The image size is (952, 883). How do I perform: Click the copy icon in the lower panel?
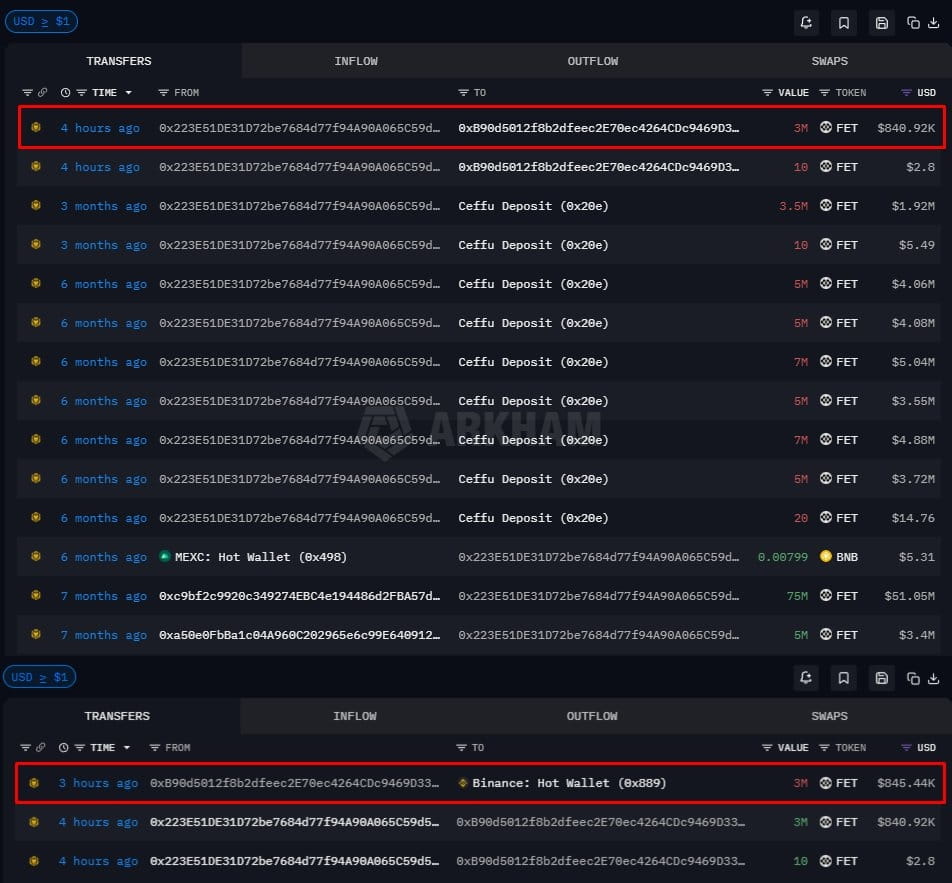tap(913, 678)
